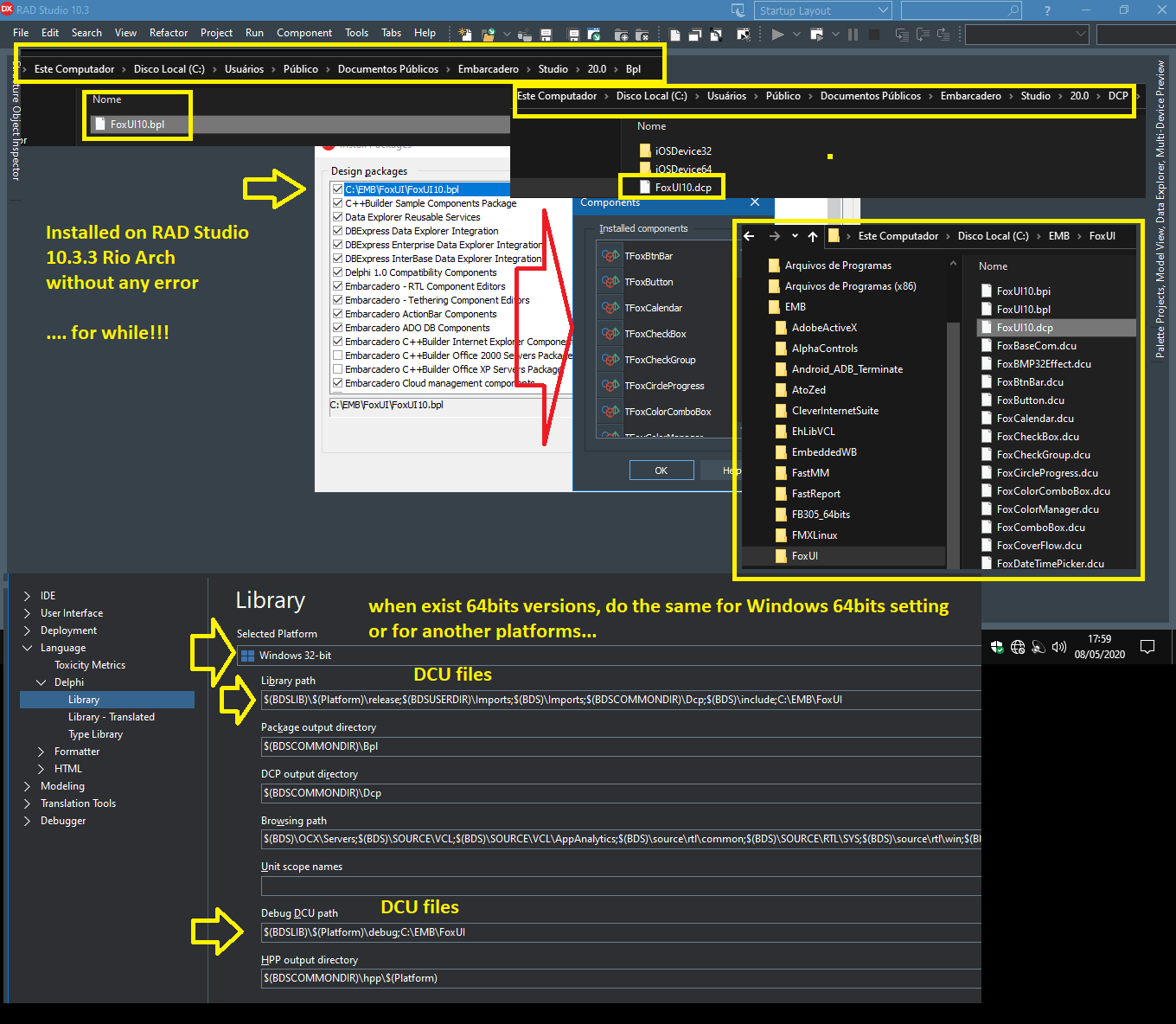Click OK in the Components dialog
Viewport: 1176px width, 1024px height.
pyautogui.click(x=661, y=470)
